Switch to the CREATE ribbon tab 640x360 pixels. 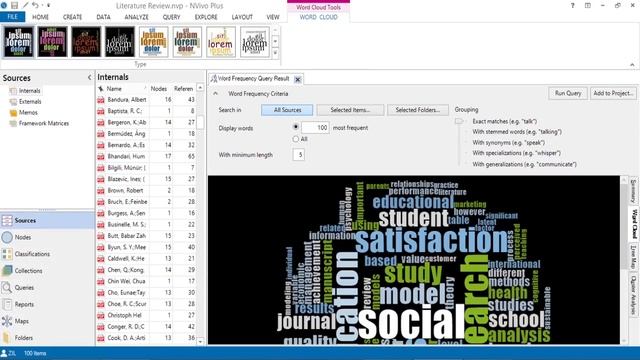coord(72,17)
